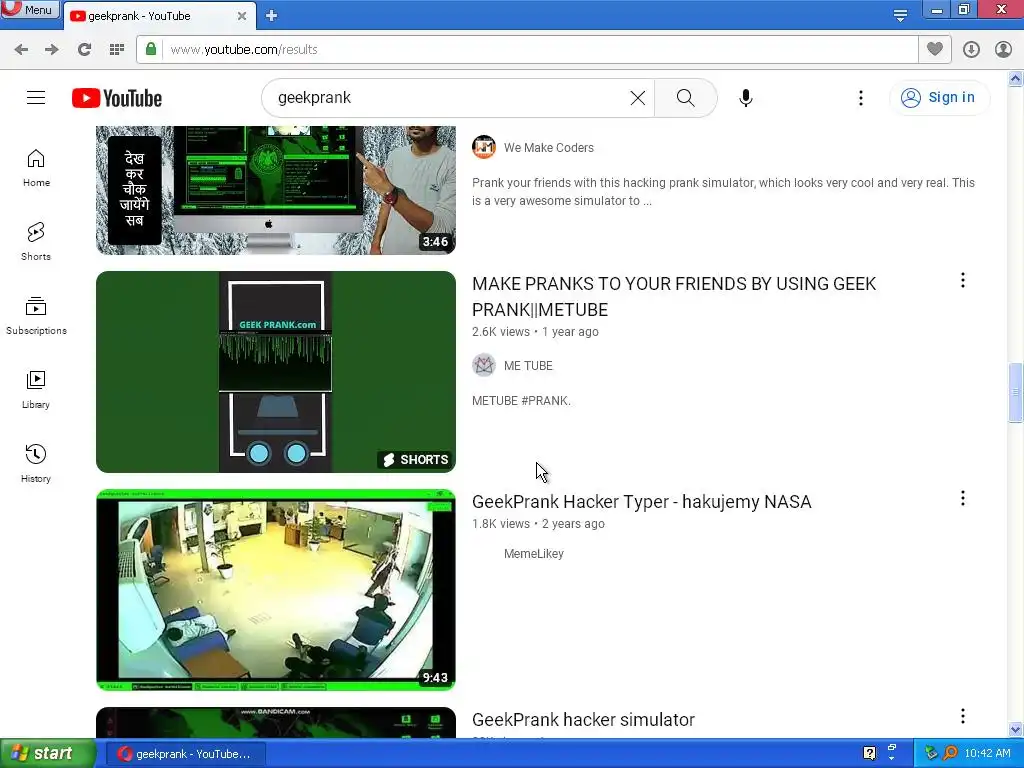Click the vertical scrollbar thumb
Viewport: 1024px width, 768px height.
[x=1016, y=392]
